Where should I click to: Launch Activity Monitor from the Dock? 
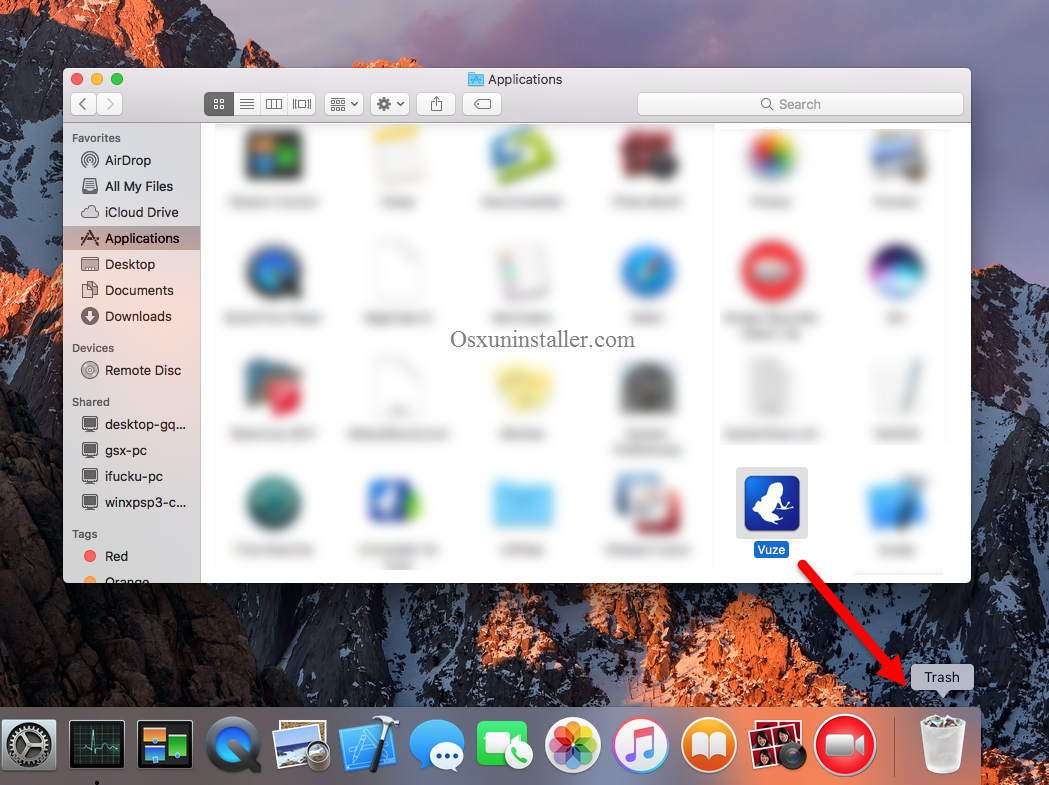tap(97, 745)
